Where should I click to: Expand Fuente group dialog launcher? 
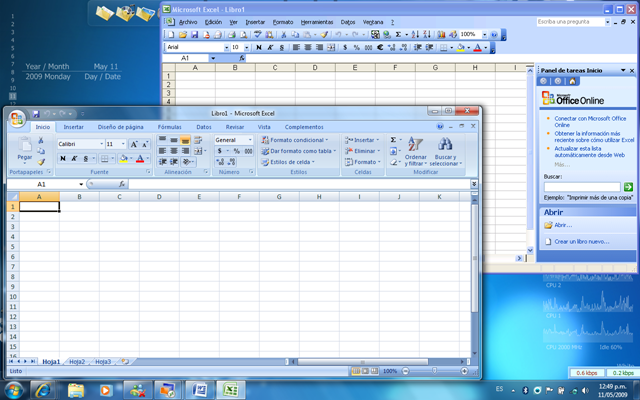tap(148, 172)
